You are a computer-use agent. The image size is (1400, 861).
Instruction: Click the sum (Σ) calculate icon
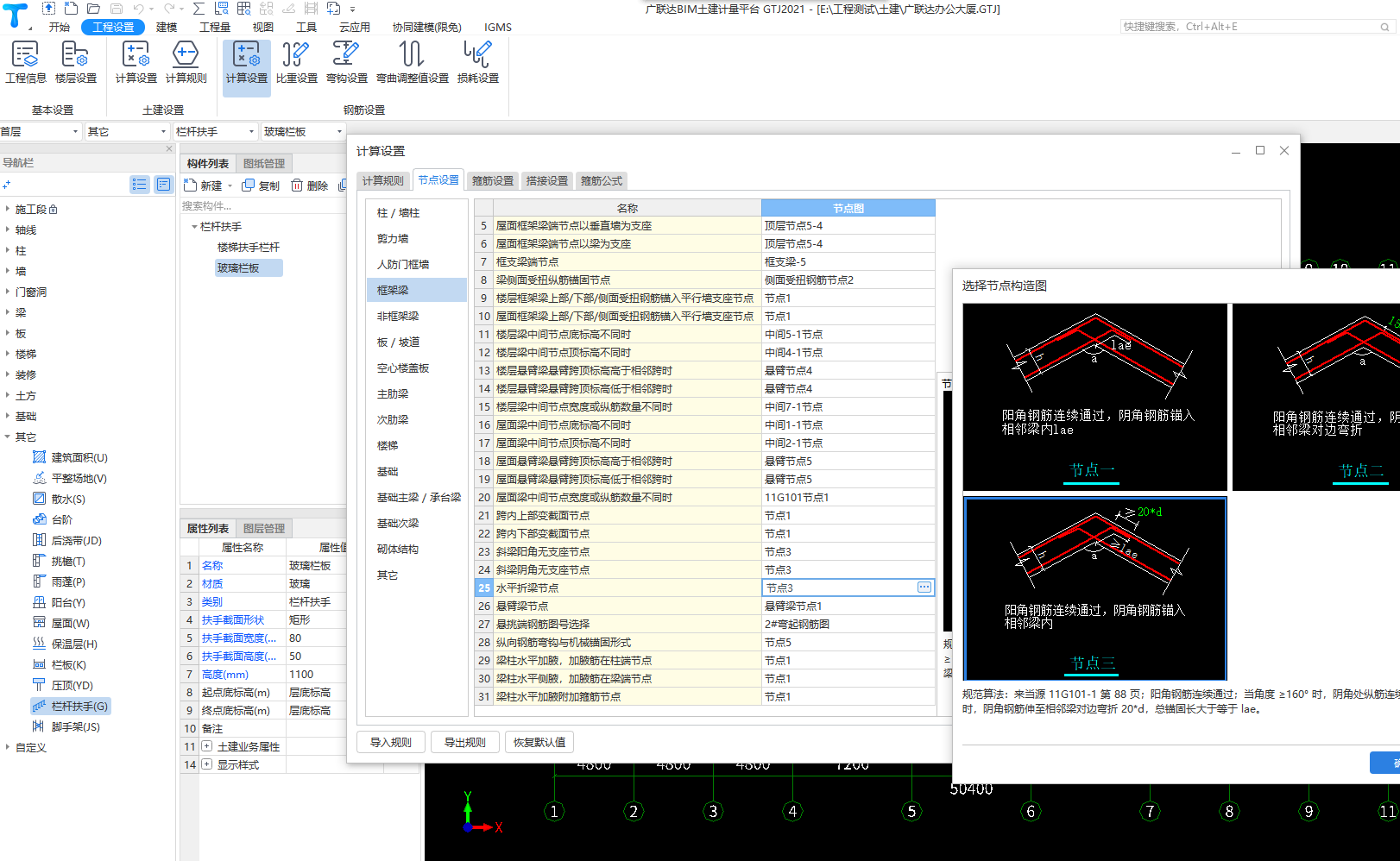[x=199, y=9]
